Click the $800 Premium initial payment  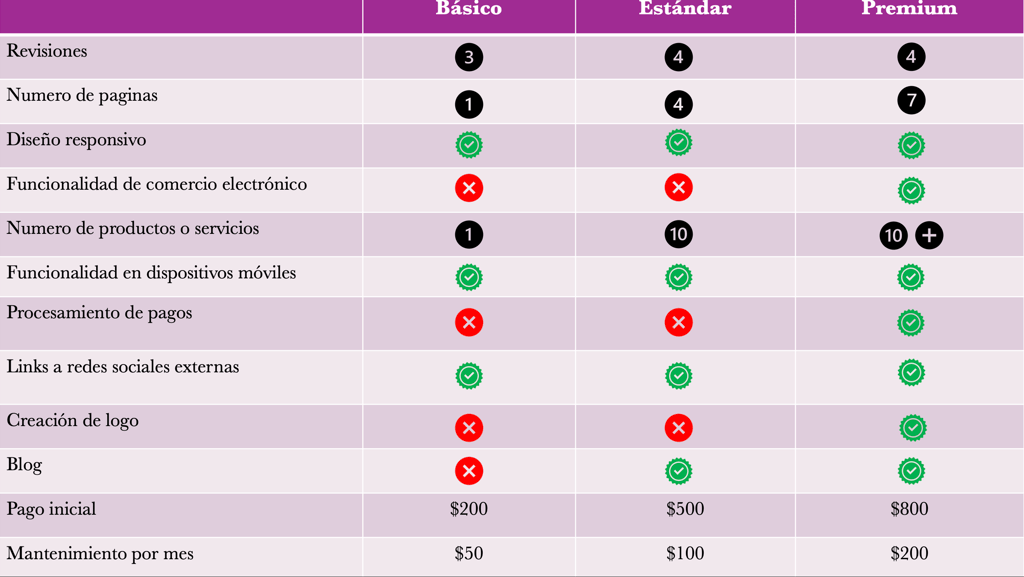(909, 509)
